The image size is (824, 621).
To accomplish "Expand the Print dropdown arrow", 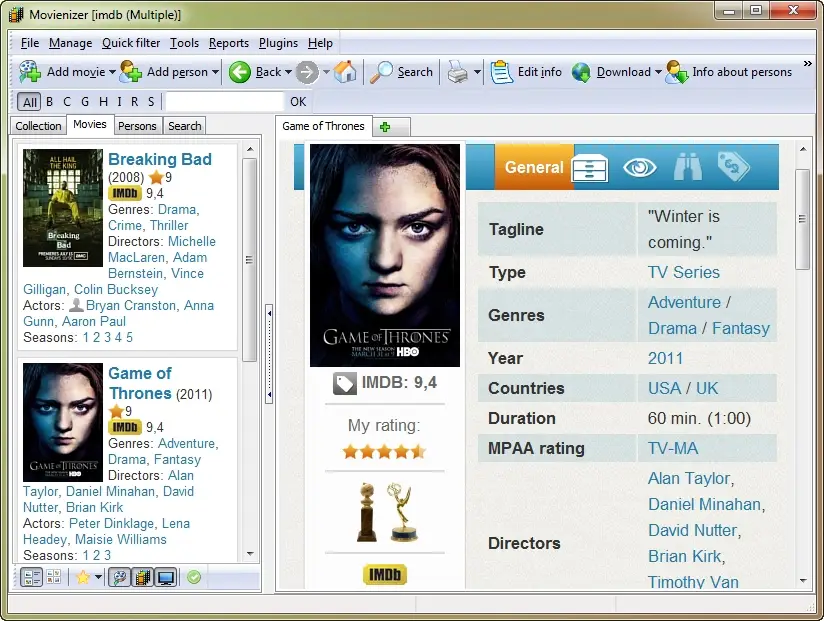I will click(x=477, y=72).
